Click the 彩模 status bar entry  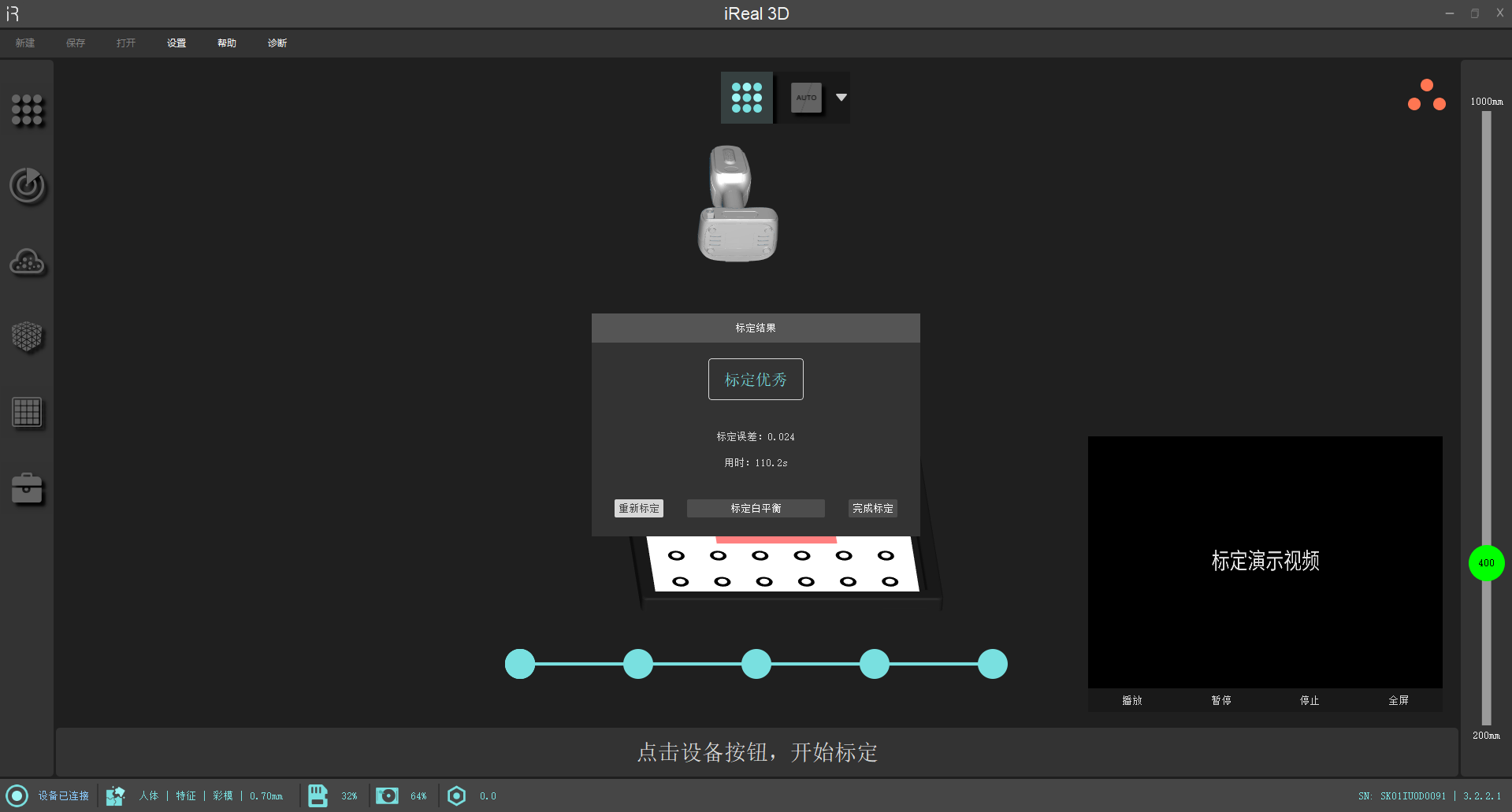point(223,796)
